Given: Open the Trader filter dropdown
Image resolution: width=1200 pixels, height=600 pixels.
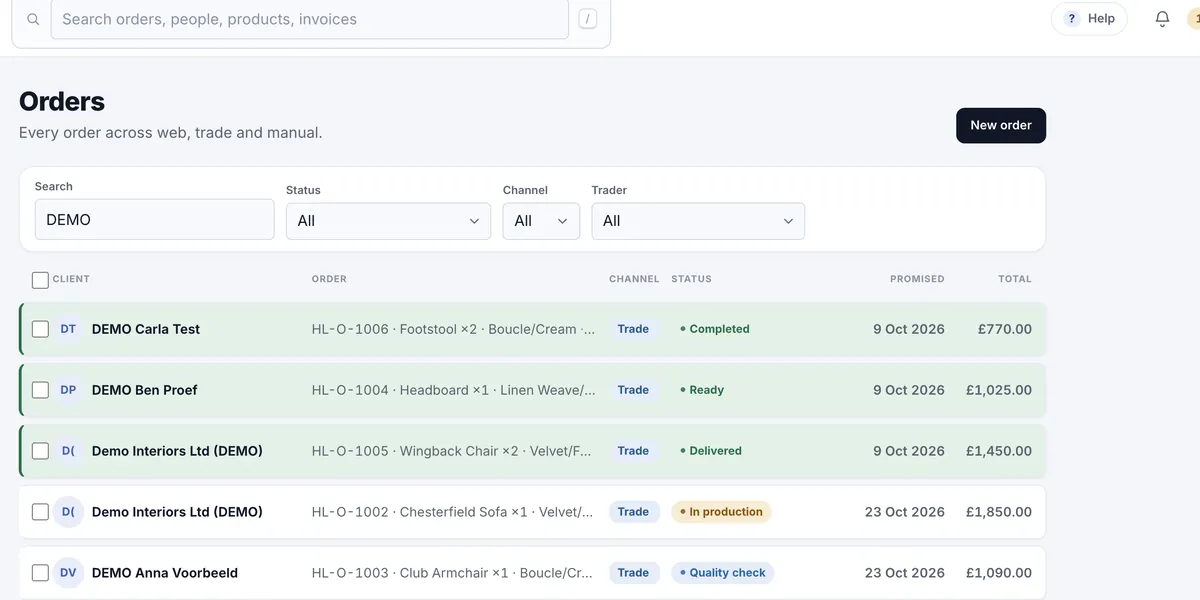Looking at the screenshot, I should (x=698, y=221).
